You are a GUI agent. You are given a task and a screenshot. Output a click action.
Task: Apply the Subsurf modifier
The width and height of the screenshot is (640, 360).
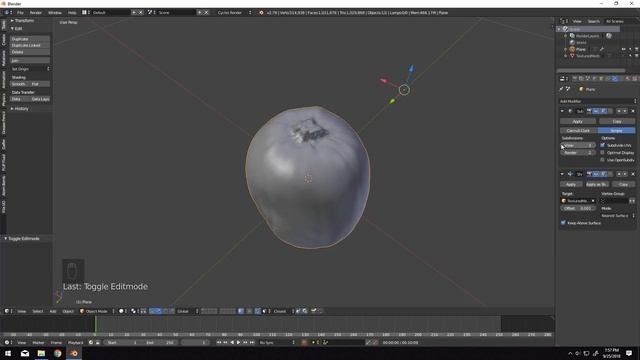[x=578, y=121]
